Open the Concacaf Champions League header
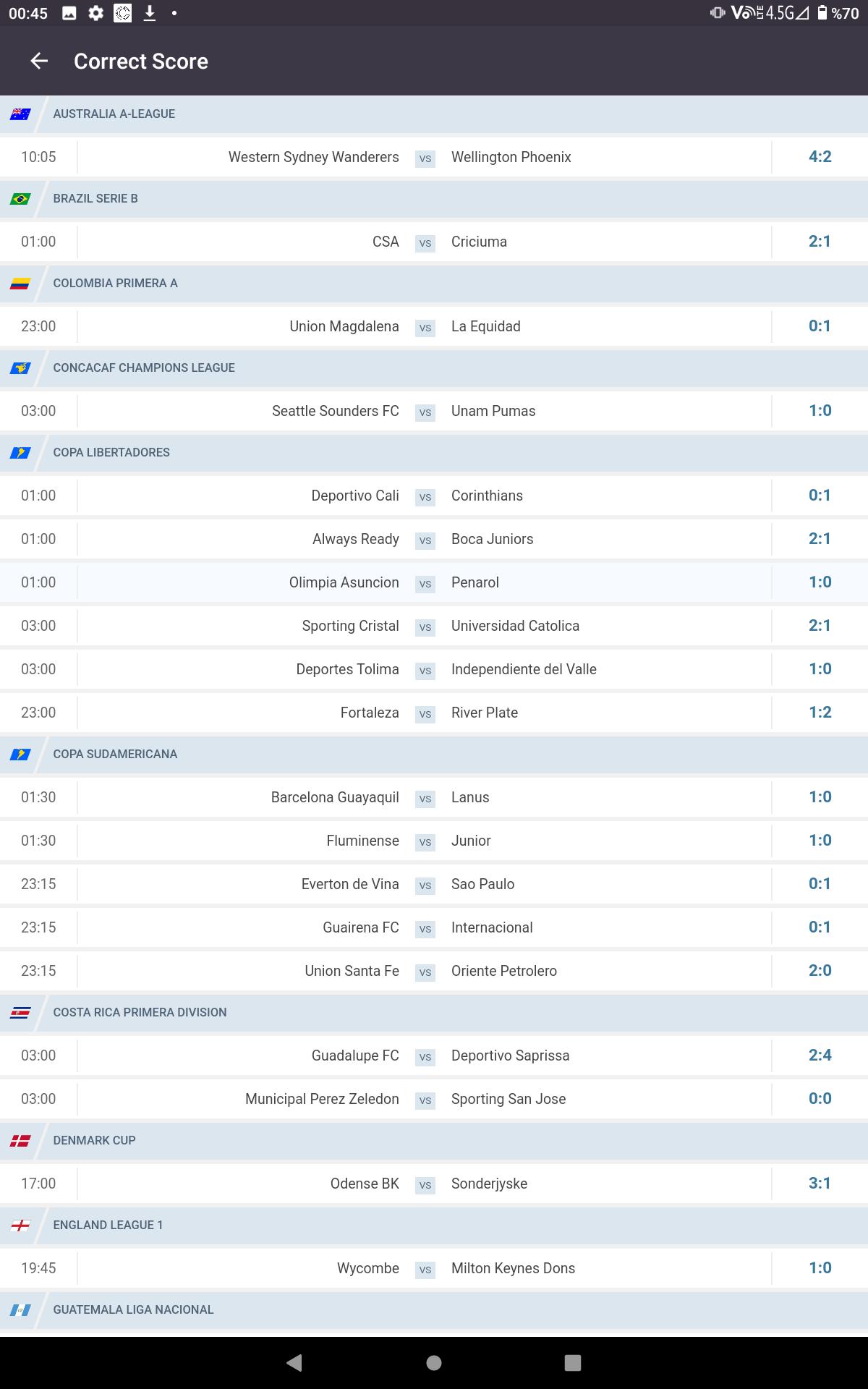The height and width of the screenshot is (1389, 868). 144,368
